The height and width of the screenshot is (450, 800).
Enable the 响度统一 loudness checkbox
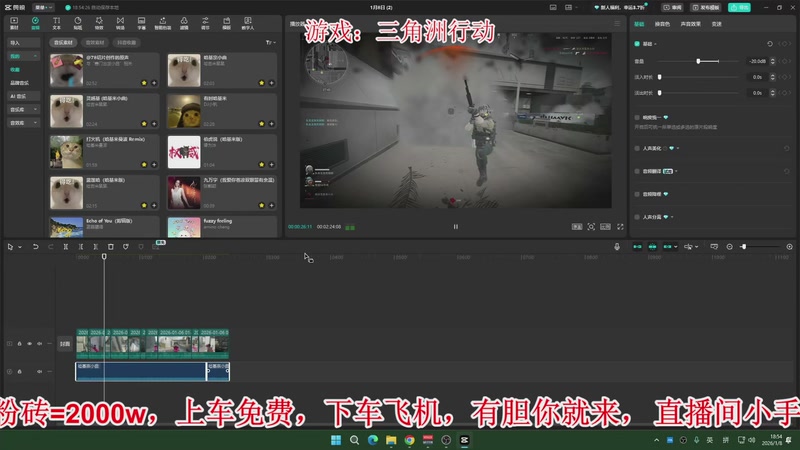click(637, 117)
